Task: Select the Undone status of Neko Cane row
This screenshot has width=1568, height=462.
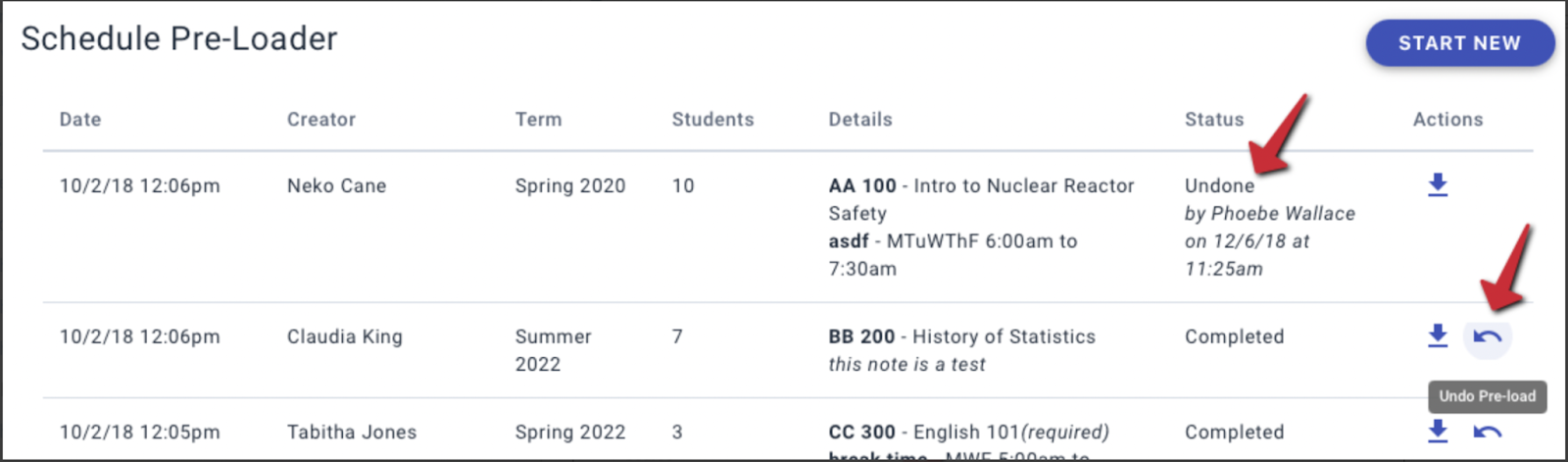Action: (x=1219, y=185)
